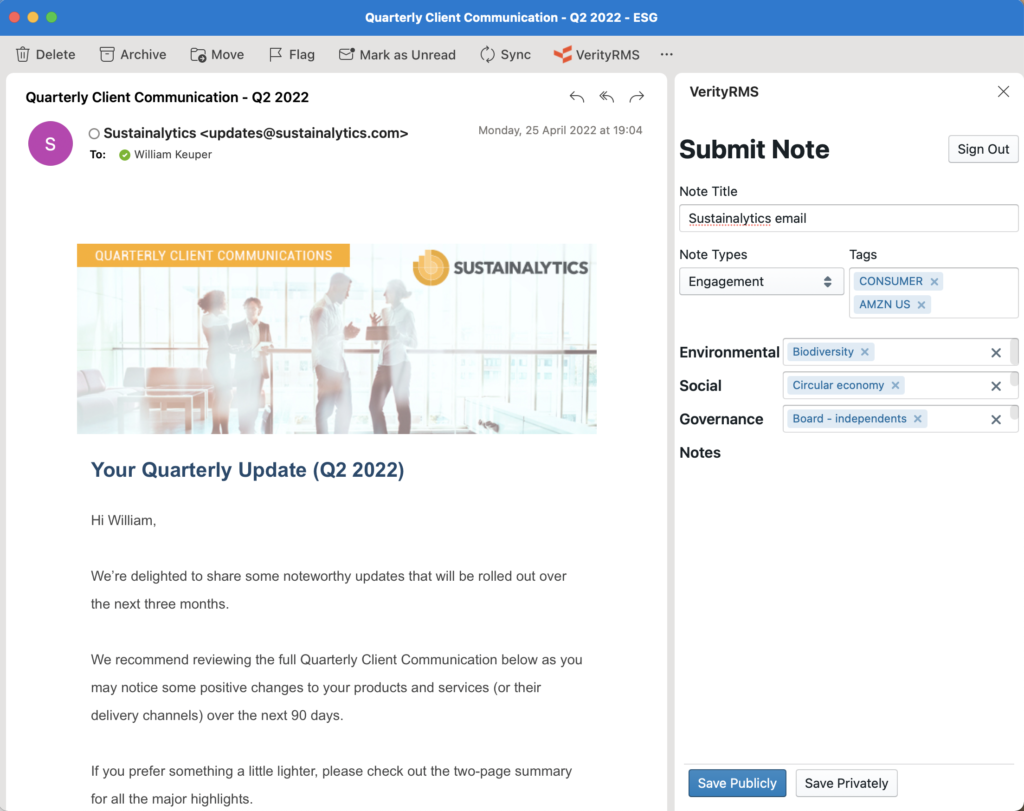Click into the Notes text area

click(x=848, y=611)
